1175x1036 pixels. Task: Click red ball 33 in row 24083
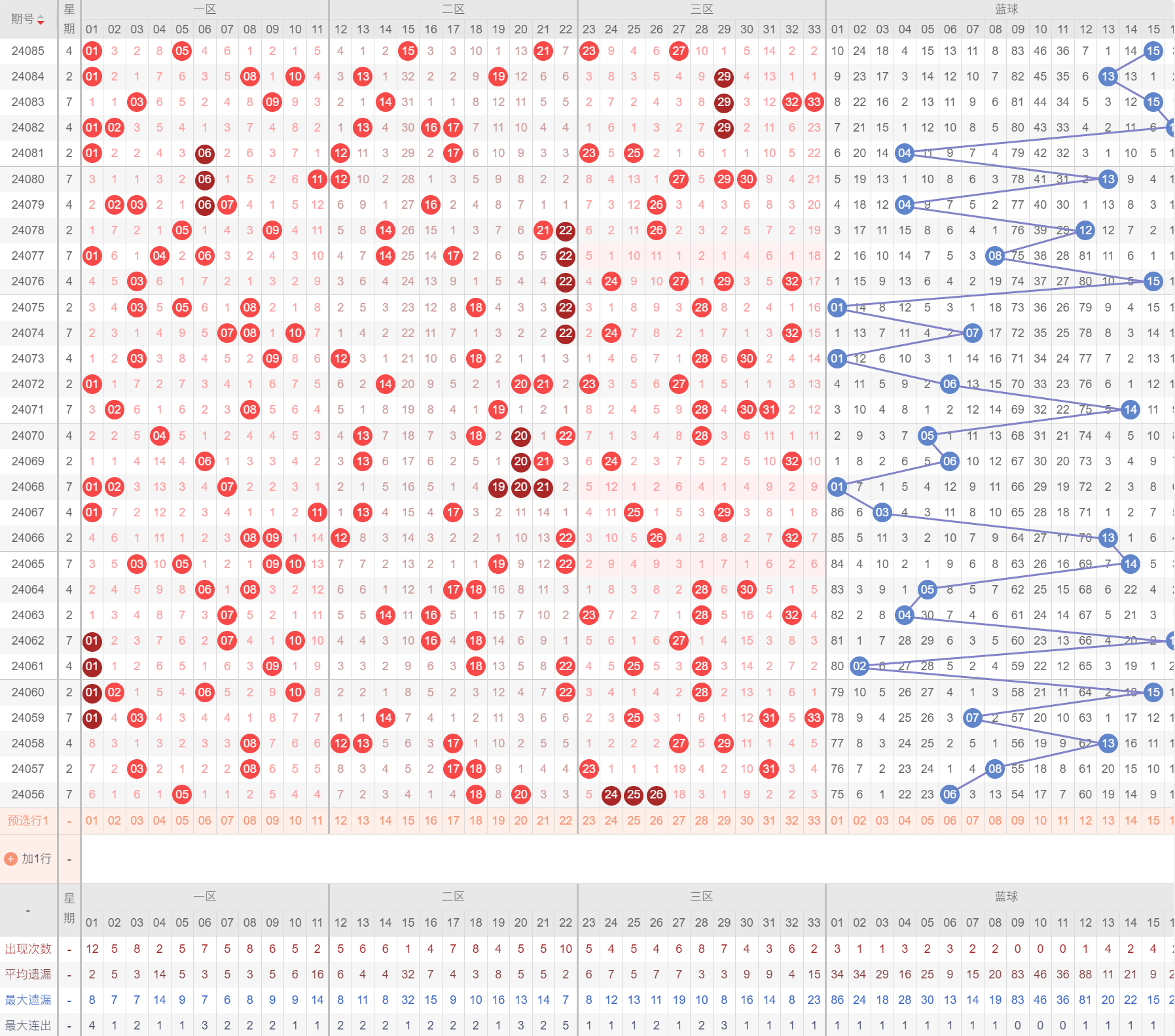814,102
